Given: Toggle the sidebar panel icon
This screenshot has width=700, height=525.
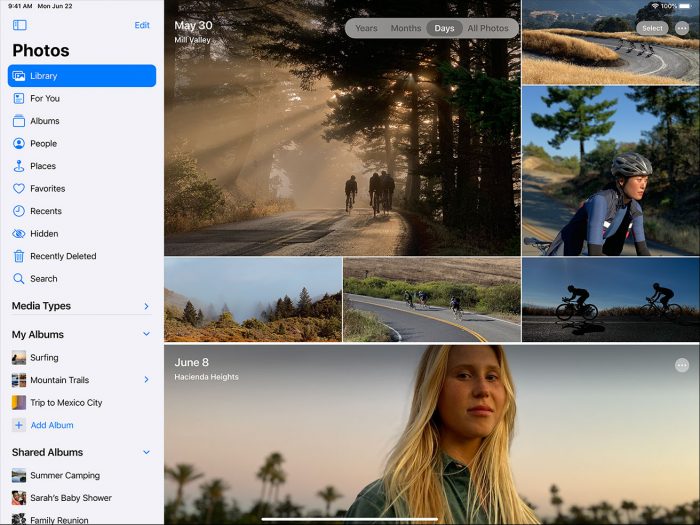Looking at the screenshot, I should point(19,25).
